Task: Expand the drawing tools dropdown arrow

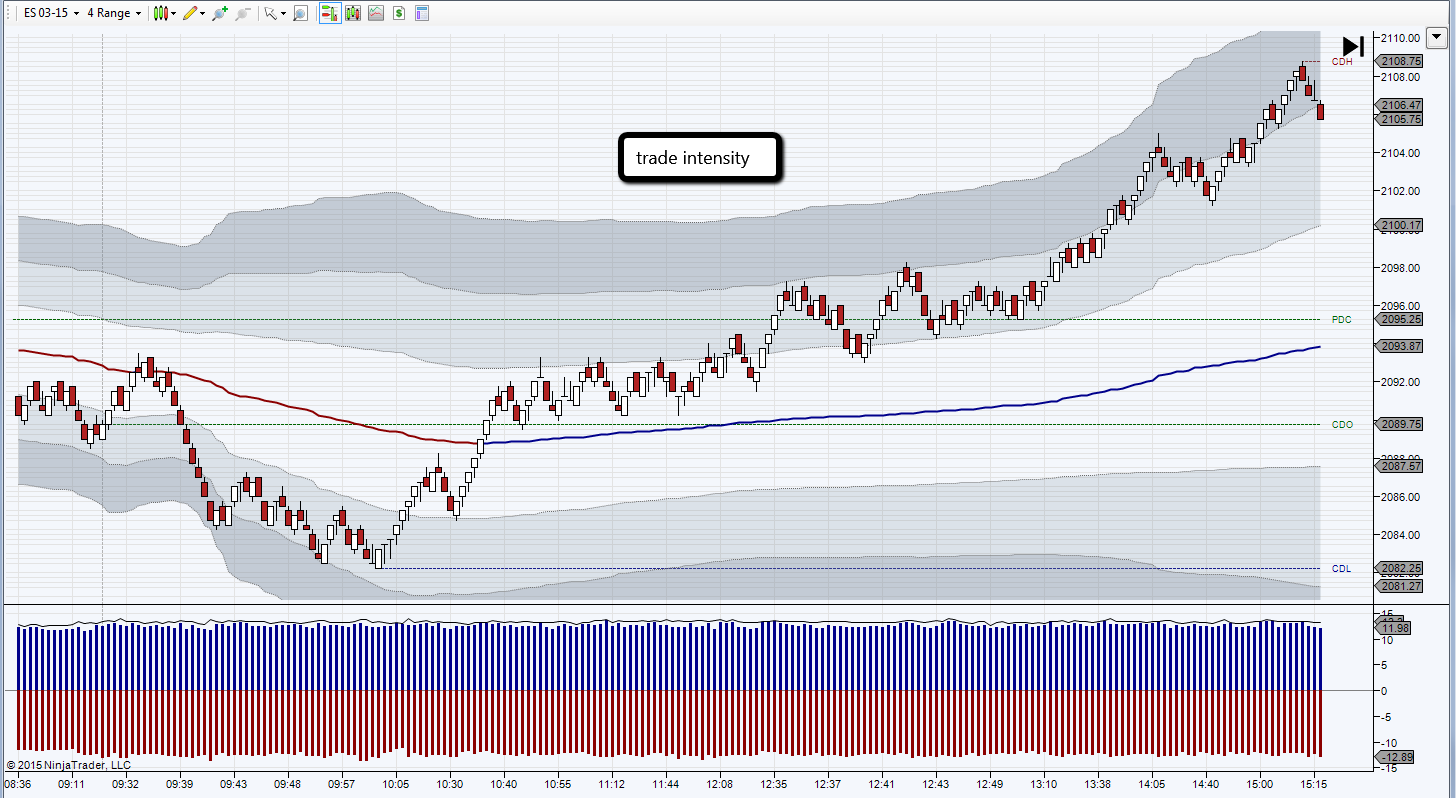Action: tap(203, 14)
